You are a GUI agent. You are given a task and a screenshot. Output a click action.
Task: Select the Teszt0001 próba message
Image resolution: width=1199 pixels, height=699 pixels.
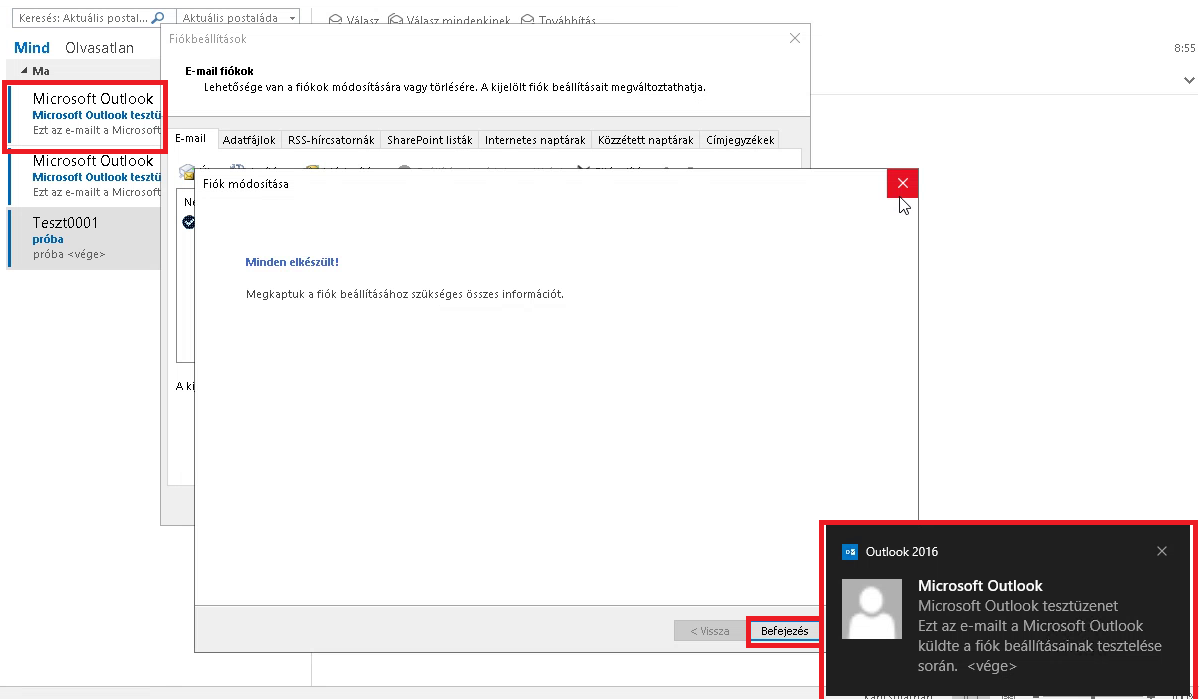click(x=84, y=238)
